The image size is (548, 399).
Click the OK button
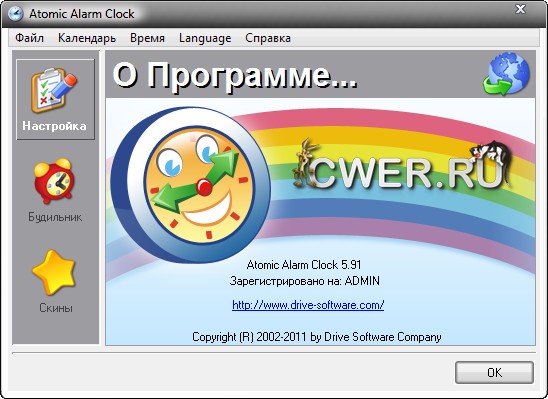point(494,372)
